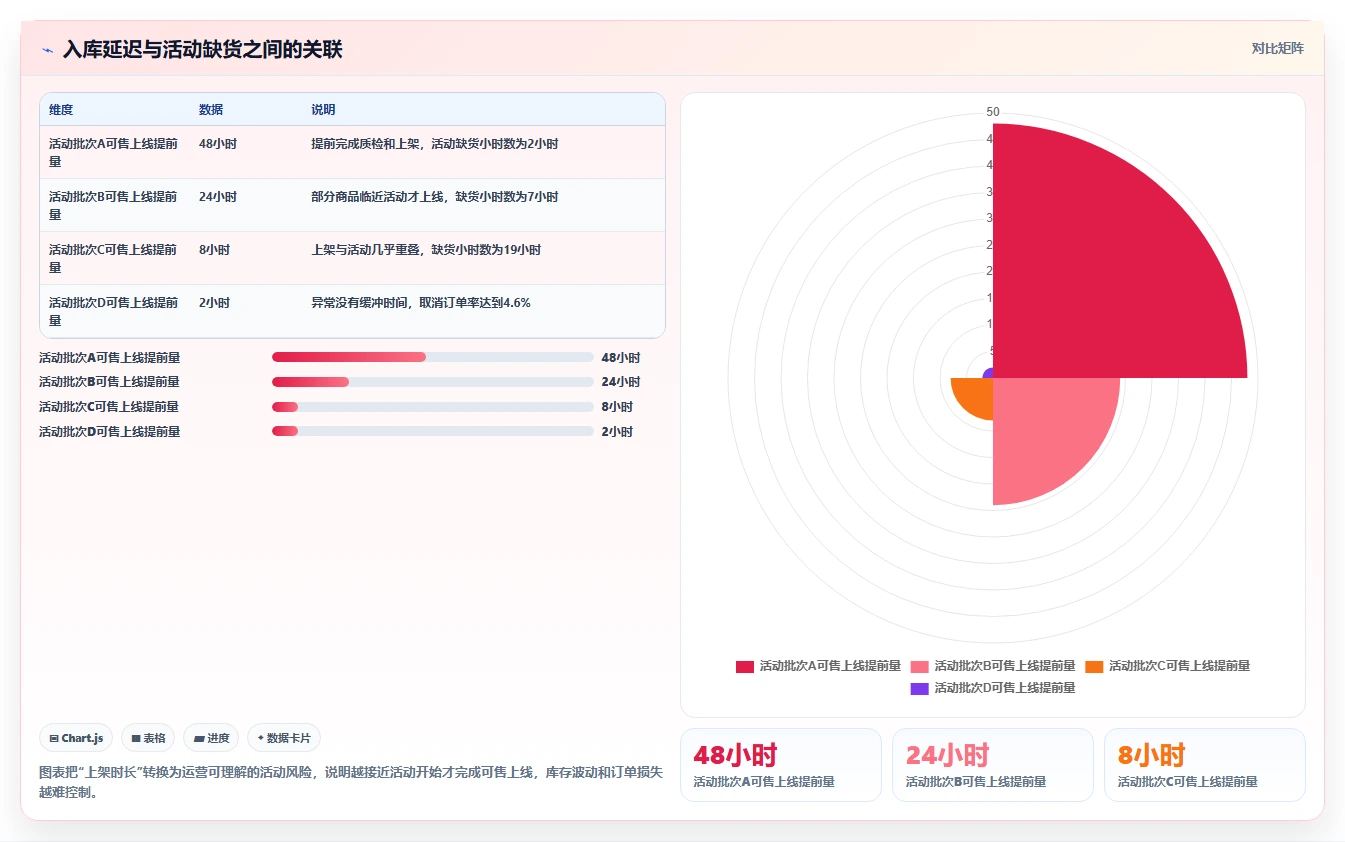Screen dimensions: 1345x842
Task: Click table cell 24小时
Action: click(218, 197)
